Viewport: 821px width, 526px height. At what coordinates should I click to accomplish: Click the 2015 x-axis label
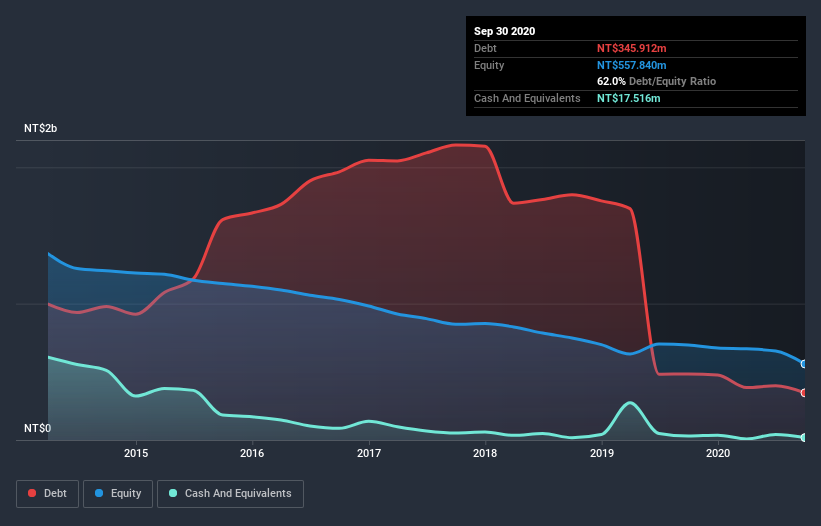click(x=136, y=453)
